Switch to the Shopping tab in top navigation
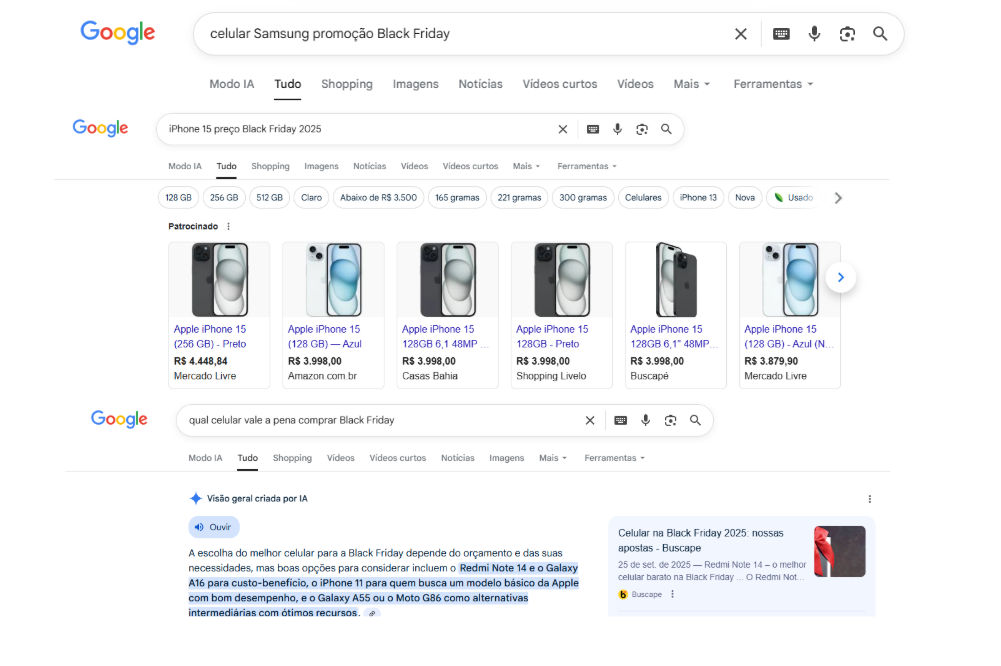The width and height of the screenshot is (1001, 666). tap(346, 84)
